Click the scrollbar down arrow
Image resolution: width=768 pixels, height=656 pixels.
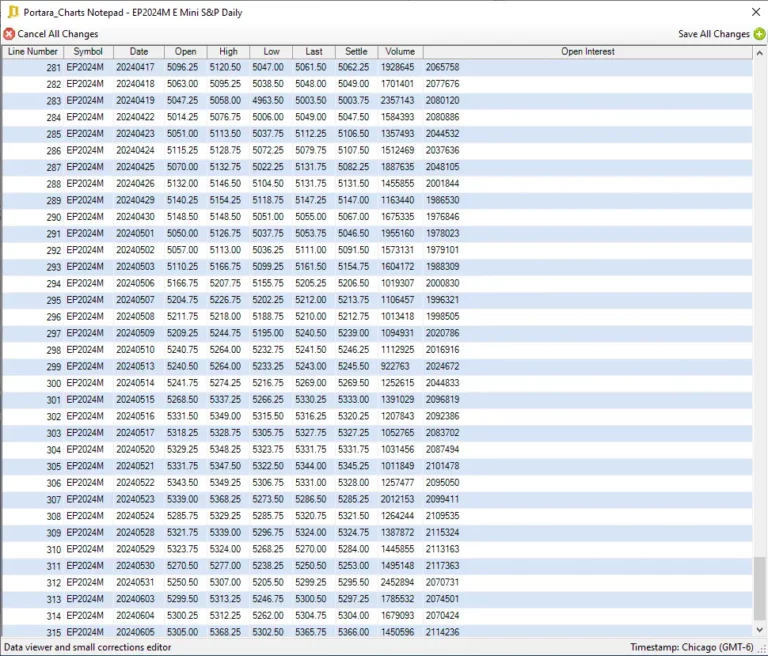[x=760, y=630]
